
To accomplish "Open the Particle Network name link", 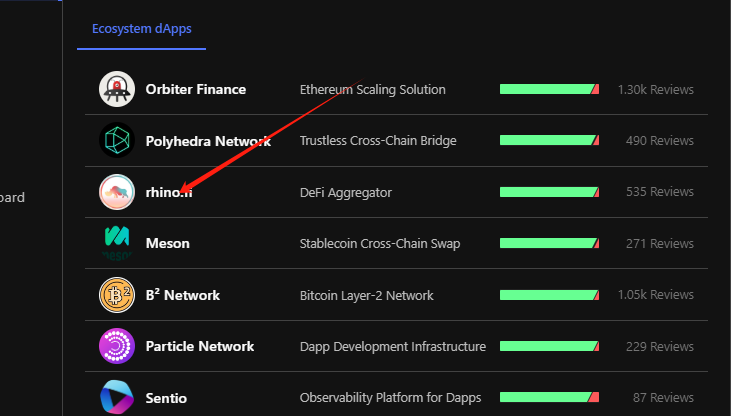I will click(x=200, y=346).
